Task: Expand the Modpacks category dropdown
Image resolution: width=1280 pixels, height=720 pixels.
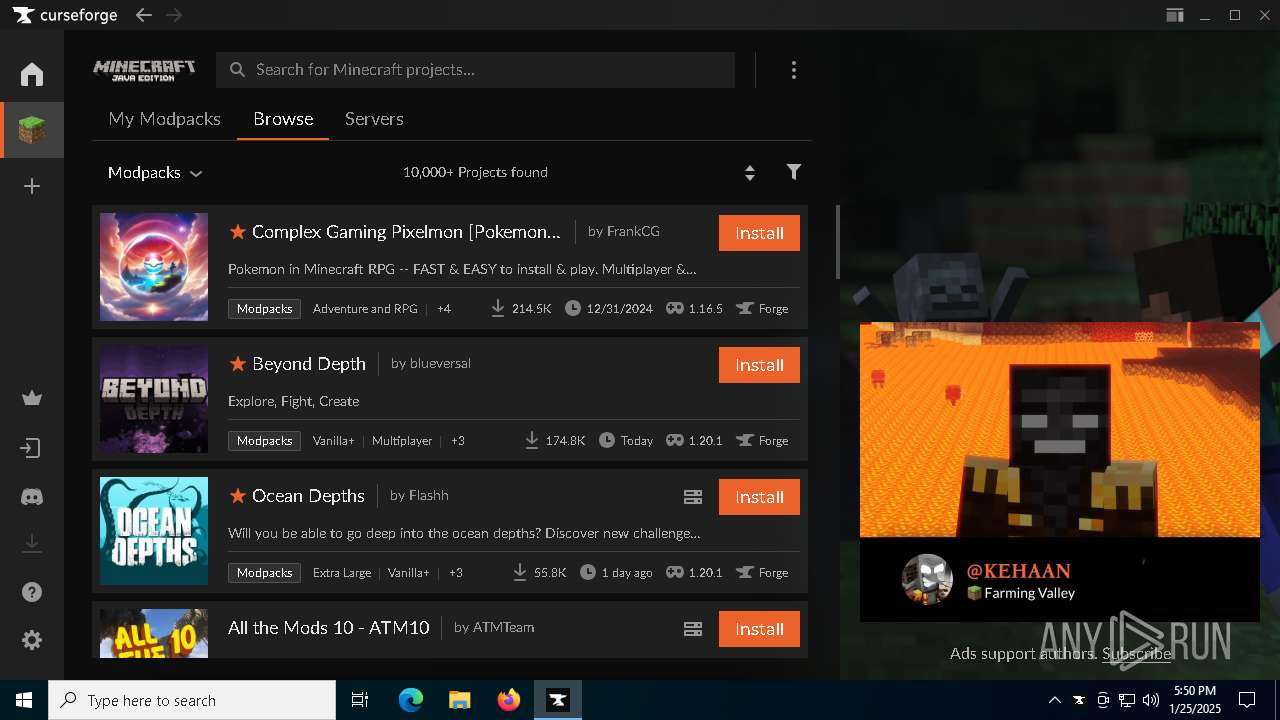Action: pyautogui.click(x=155, y=173)
